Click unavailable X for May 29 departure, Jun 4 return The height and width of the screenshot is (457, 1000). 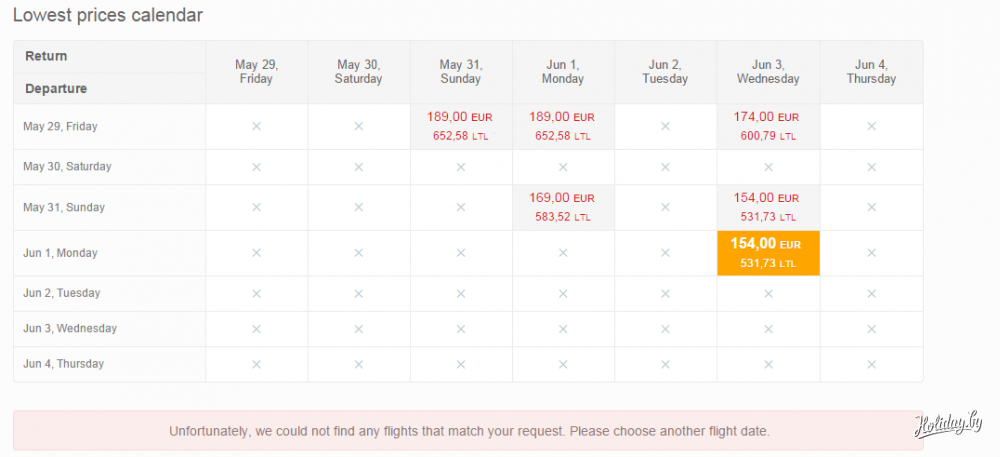click(871, 126)
